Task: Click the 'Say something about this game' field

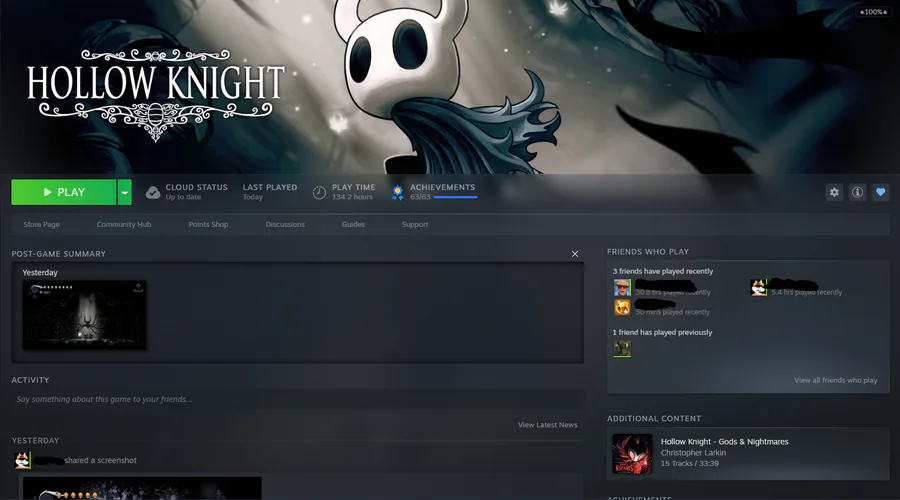Action: 297,399
